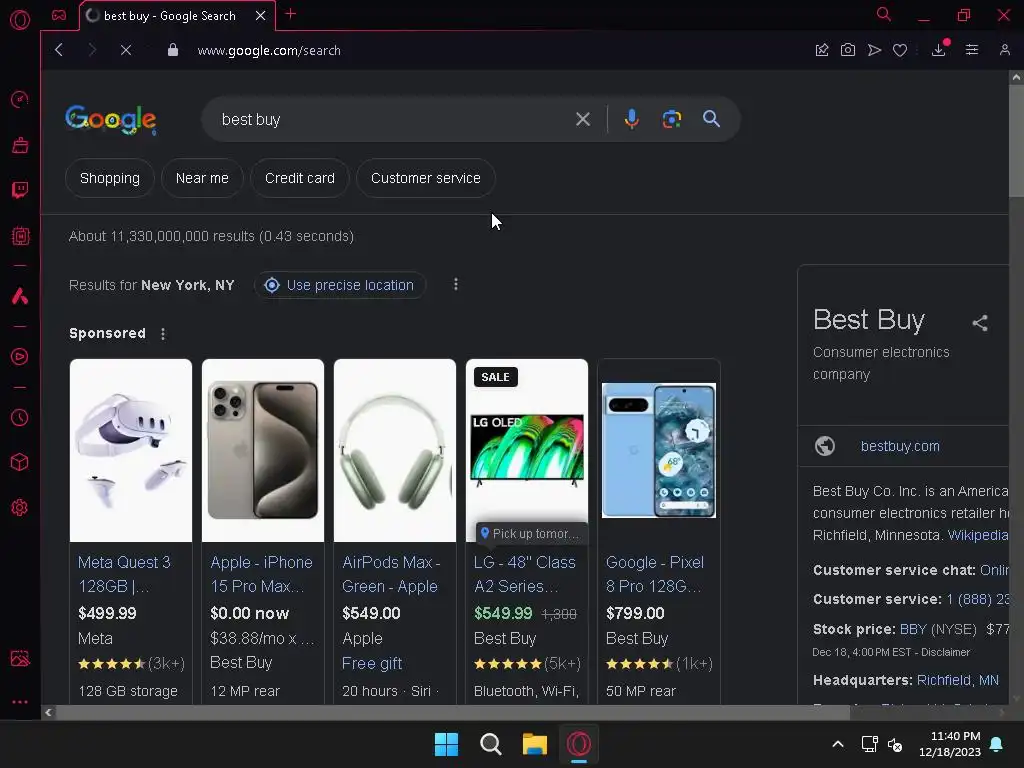Open File Explorer from taskbar

point(535,744)
